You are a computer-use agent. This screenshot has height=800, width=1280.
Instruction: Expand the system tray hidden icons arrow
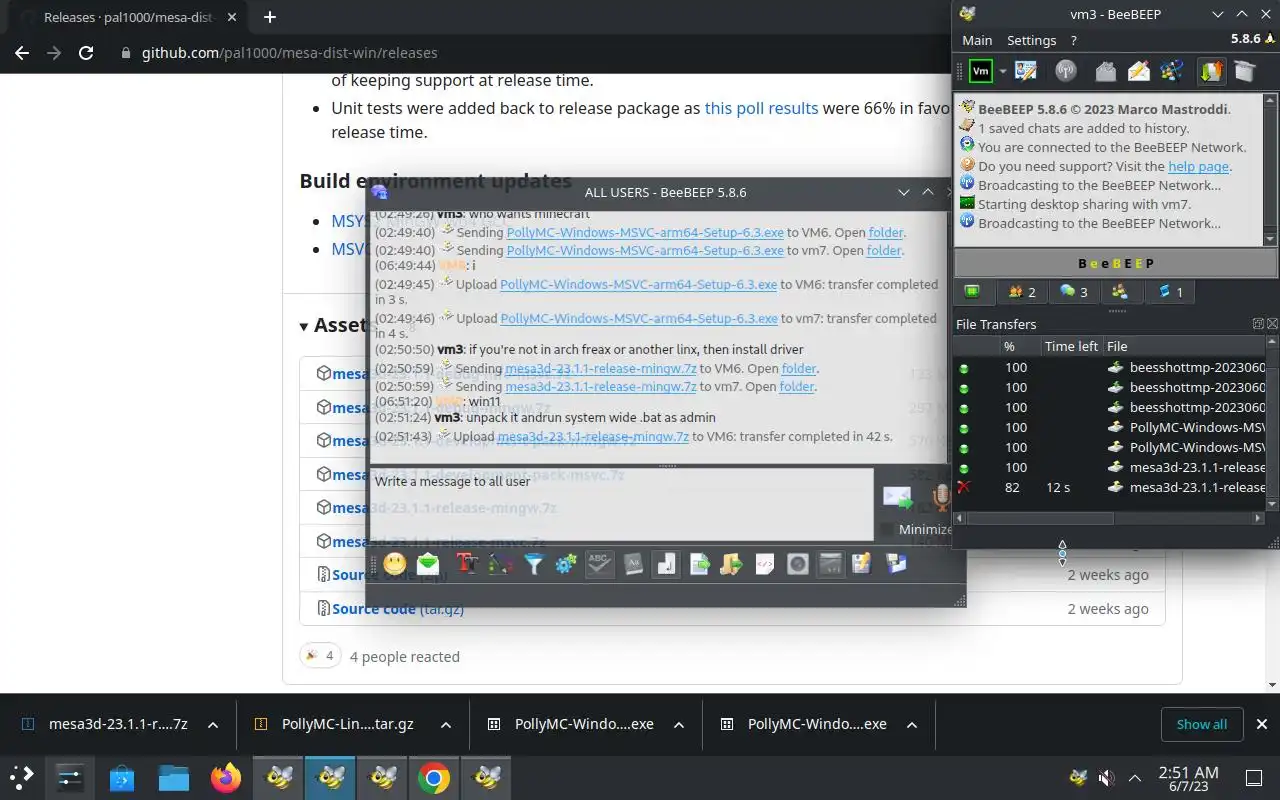click(x=1135, y=778)
